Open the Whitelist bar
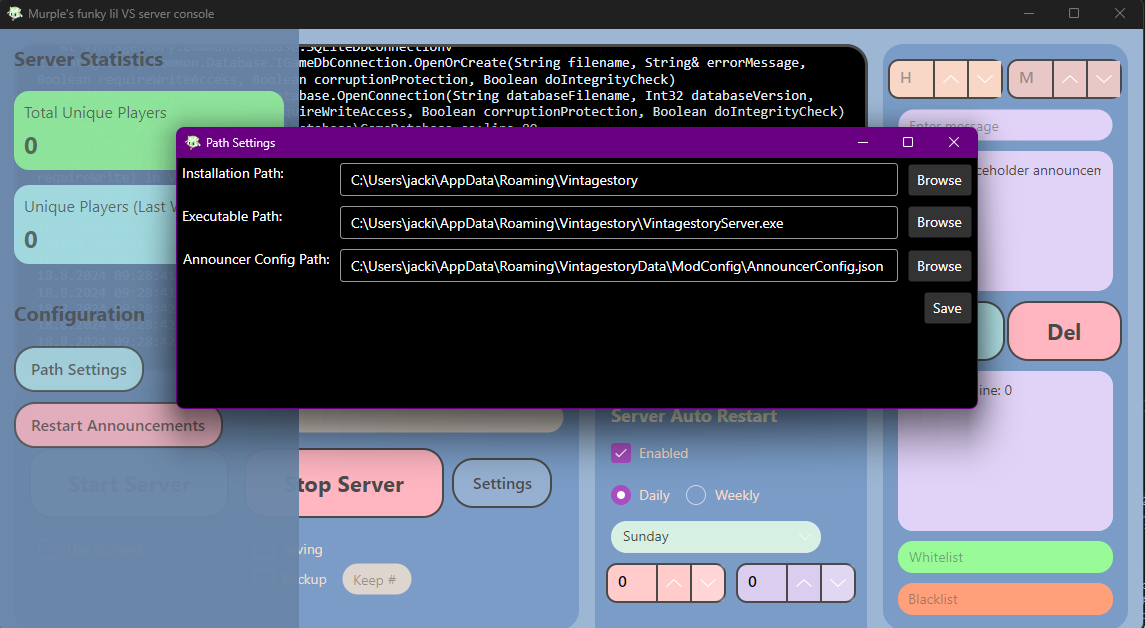 1004,557
